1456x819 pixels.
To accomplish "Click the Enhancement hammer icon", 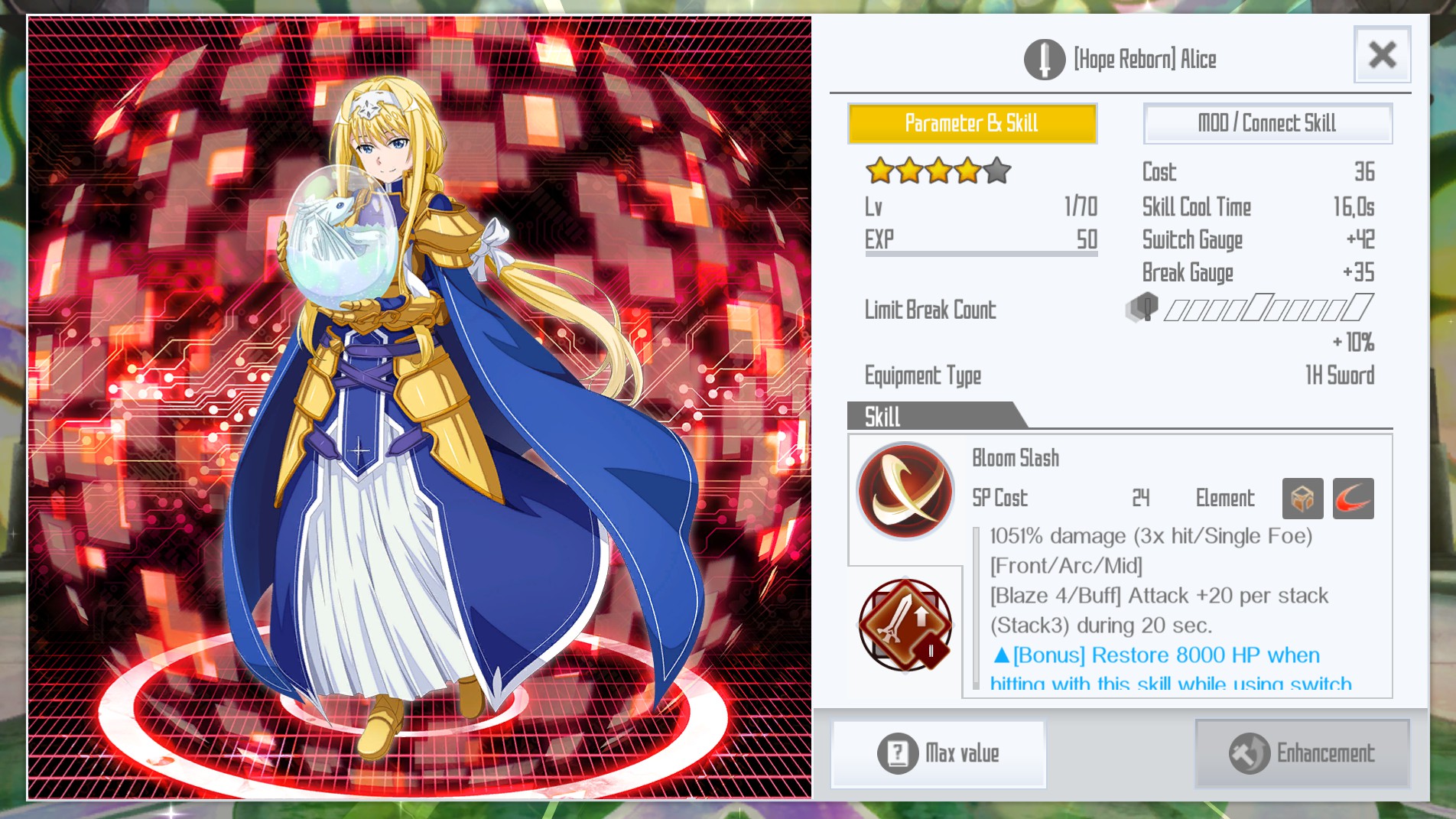I will click(x=1249, y=754).
